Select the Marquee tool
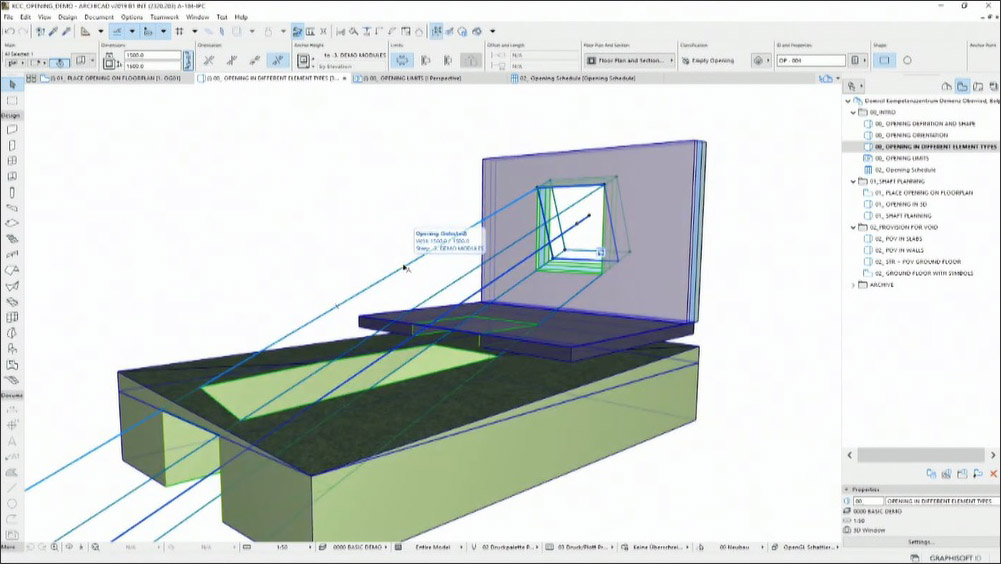The height and width of the screenshot is (564, 1001). [12, 101]
